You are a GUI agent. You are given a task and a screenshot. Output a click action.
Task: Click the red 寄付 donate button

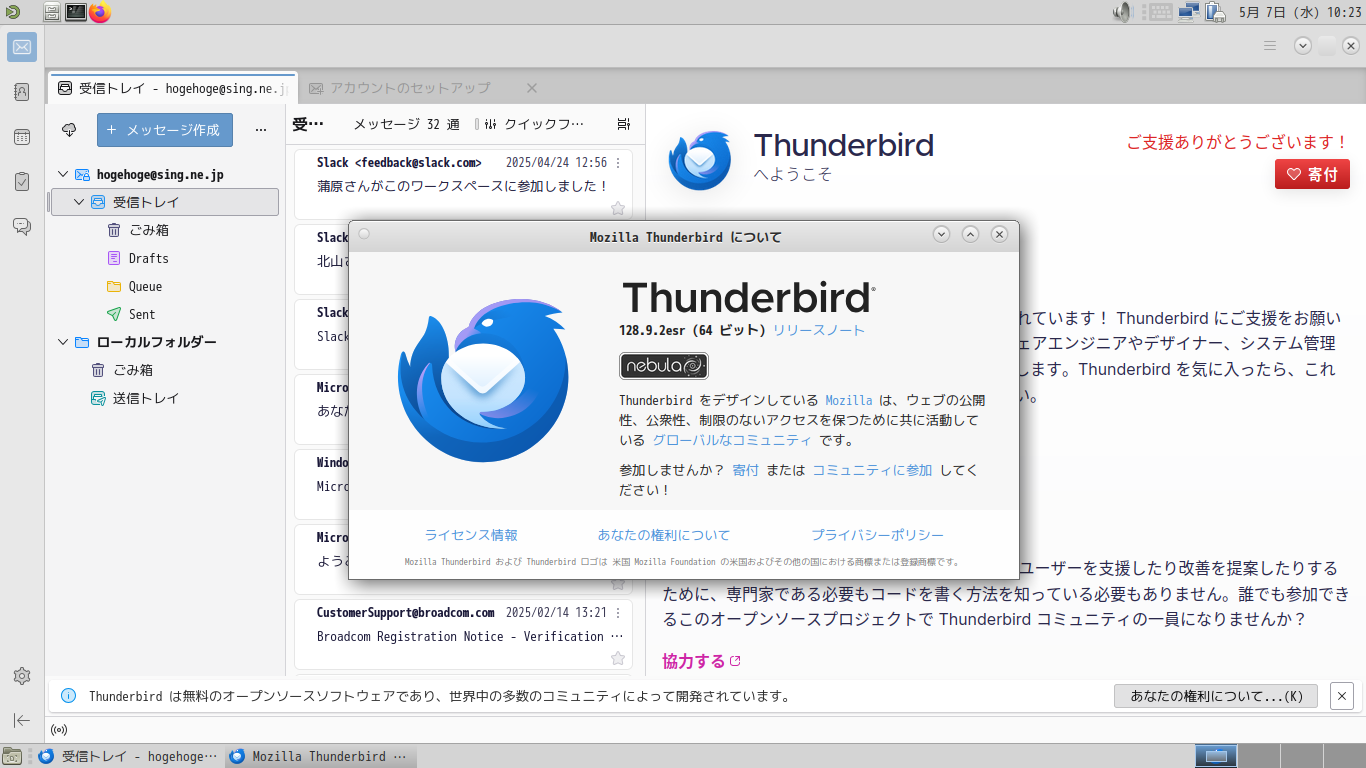point(1312,174)
